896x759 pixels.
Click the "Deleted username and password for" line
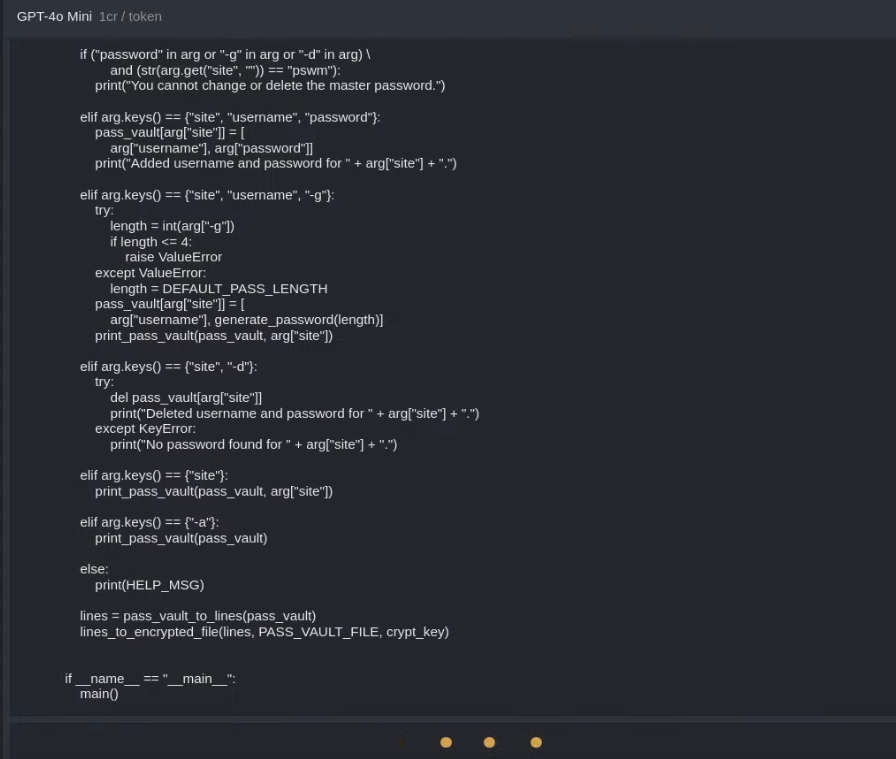click(294, 413)
